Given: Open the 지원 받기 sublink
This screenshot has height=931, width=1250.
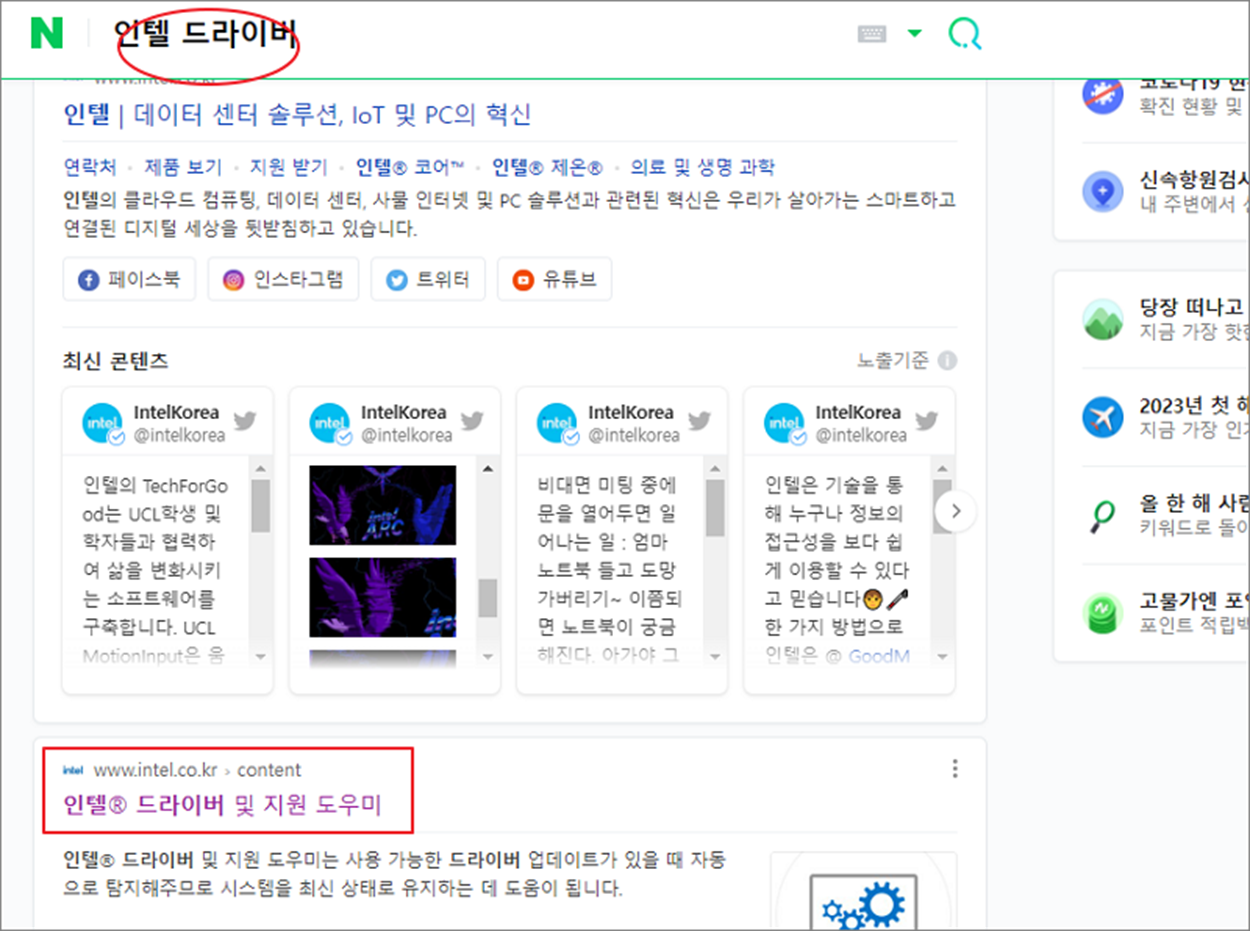Looking at the screenshot, I should click(x=288, y=167).
